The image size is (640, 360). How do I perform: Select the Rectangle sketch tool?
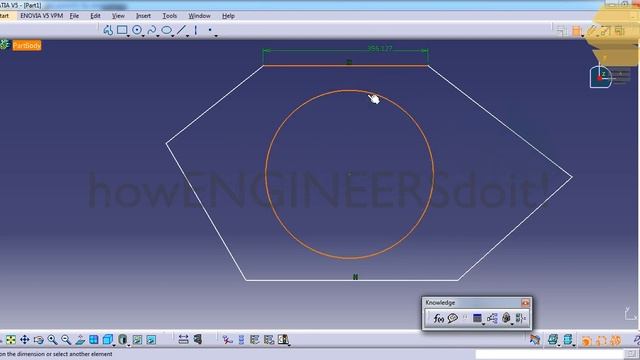click(x=122, y=30)
